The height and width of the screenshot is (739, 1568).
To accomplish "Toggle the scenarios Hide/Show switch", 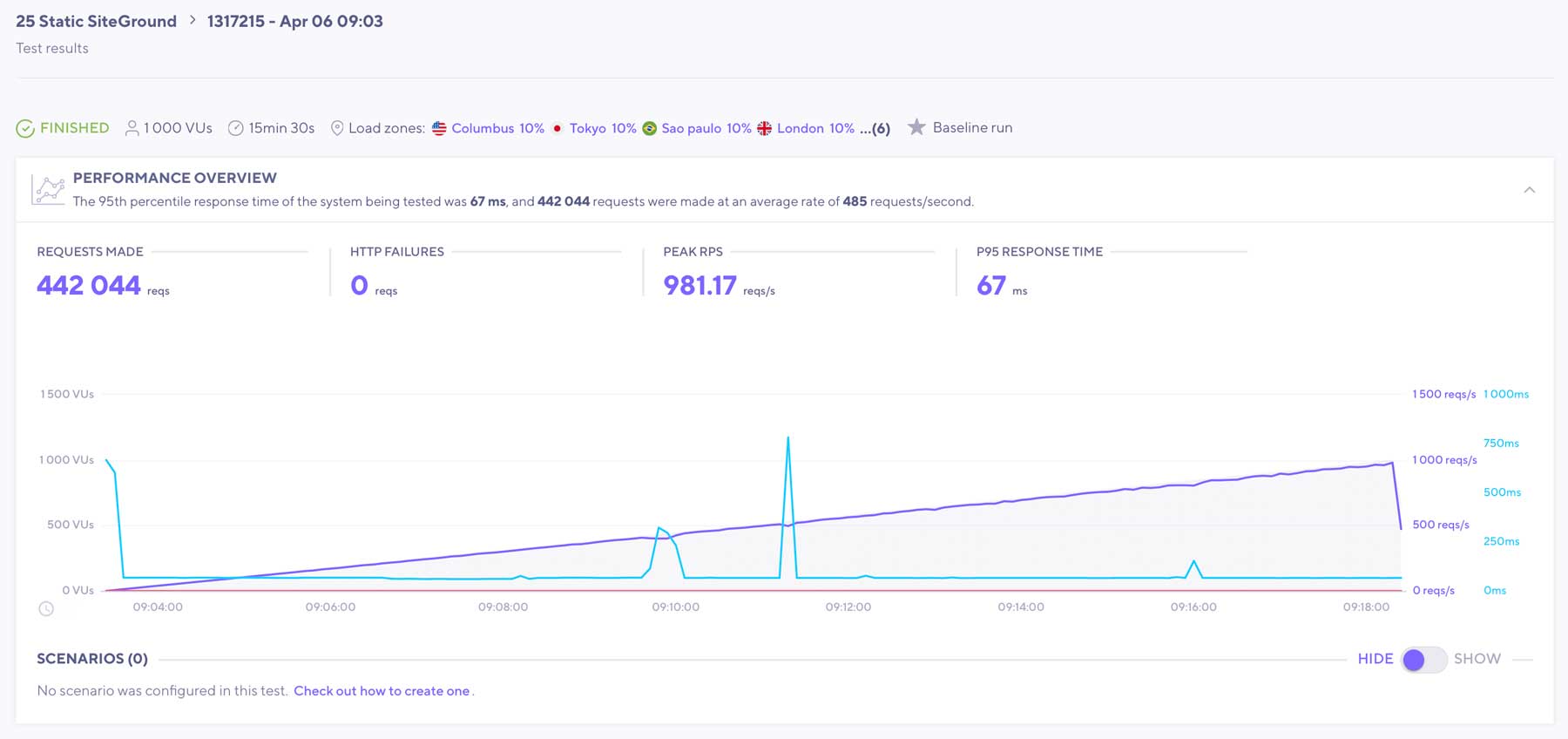I will click(1423, 660).
